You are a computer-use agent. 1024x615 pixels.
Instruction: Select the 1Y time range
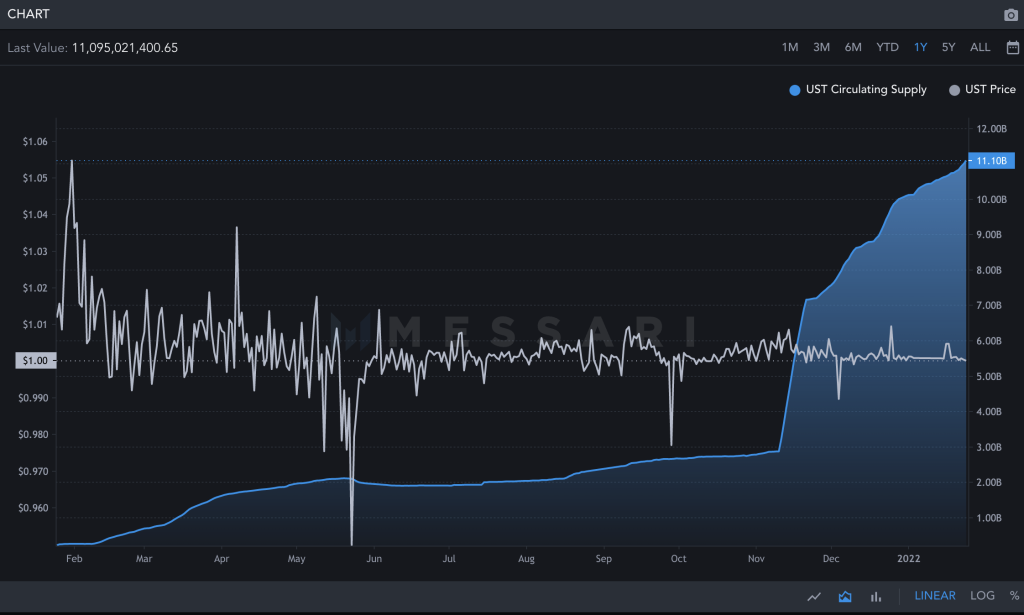coord(920,47)
